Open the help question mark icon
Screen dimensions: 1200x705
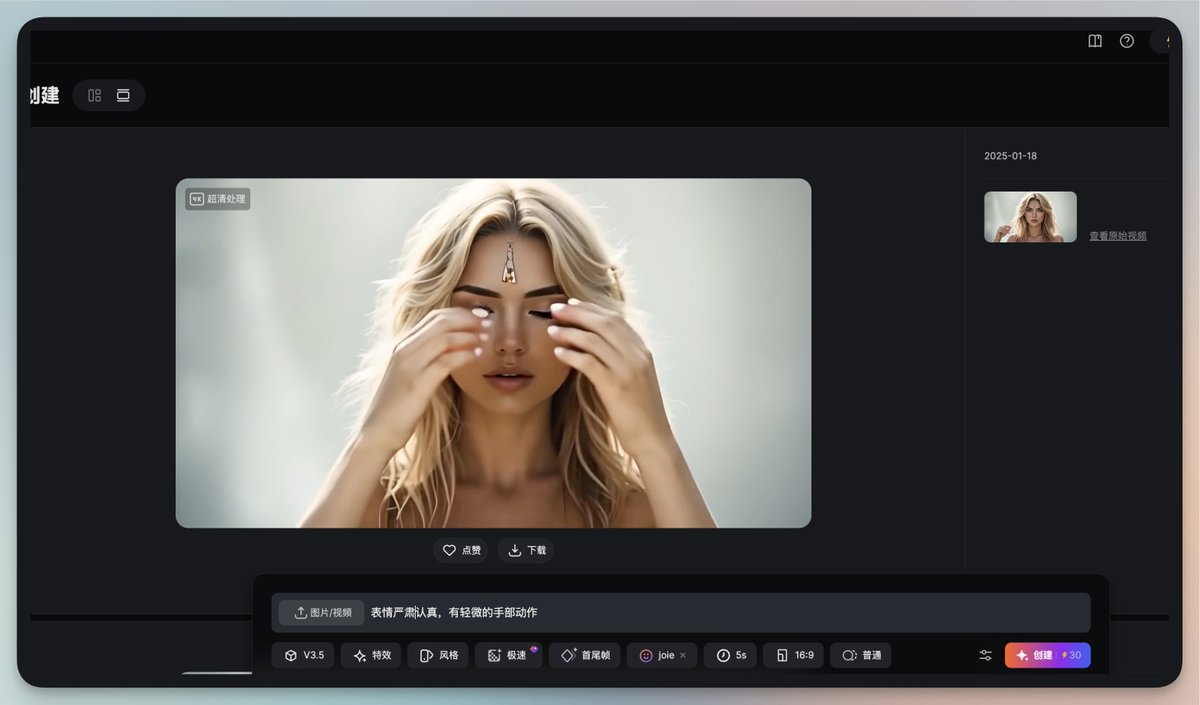[1127, 41]
